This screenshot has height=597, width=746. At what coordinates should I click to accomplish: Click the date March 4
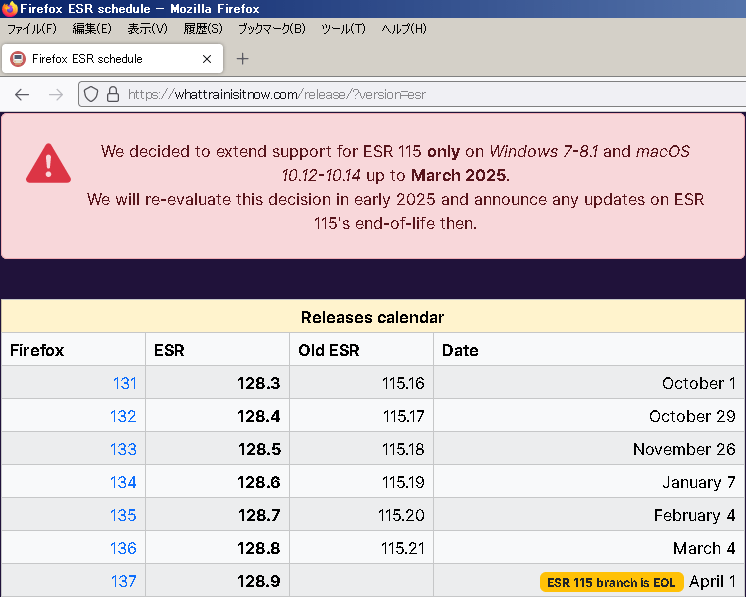(x=704, y=548)
